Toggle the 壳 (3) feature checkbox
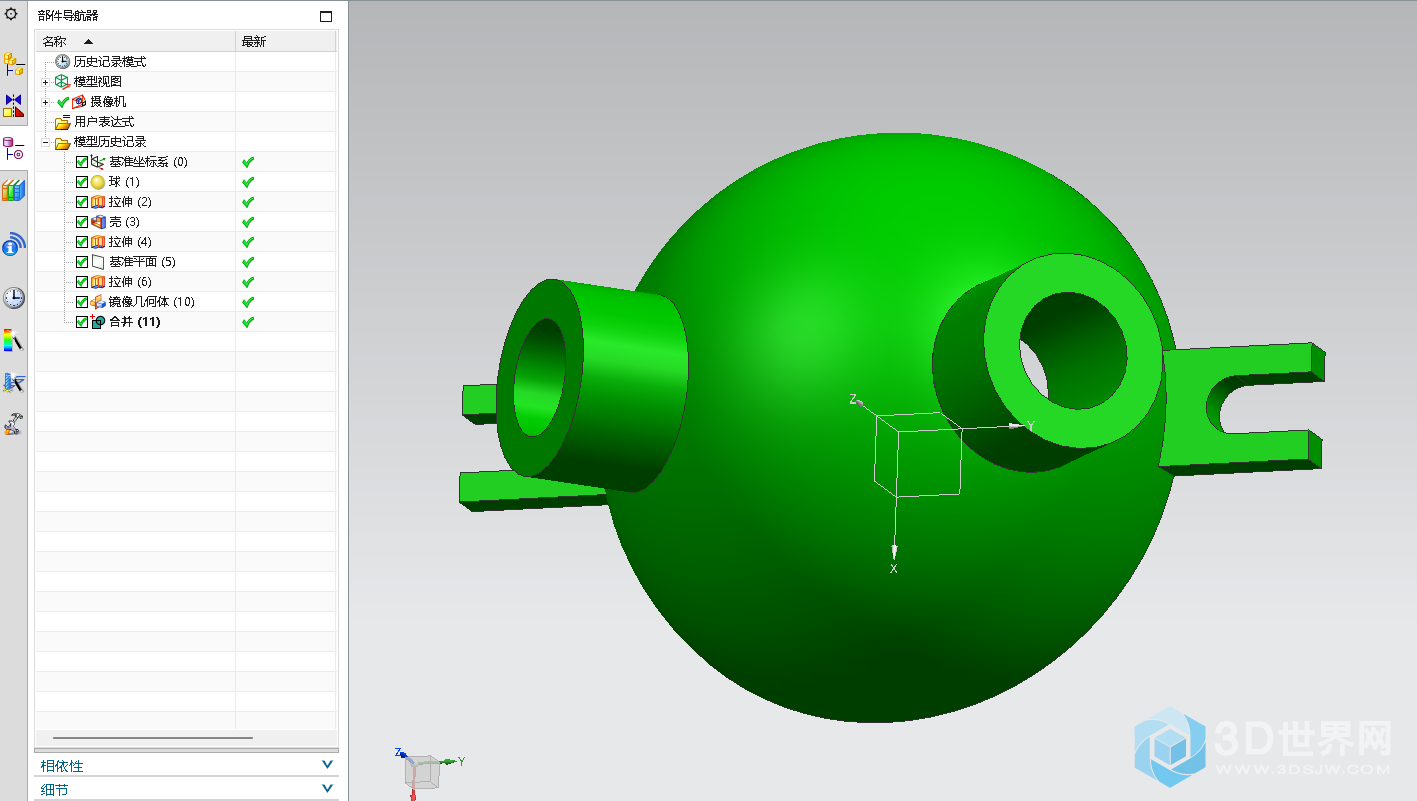This screenshot has height=801, width=1417. tap(82, 222)
